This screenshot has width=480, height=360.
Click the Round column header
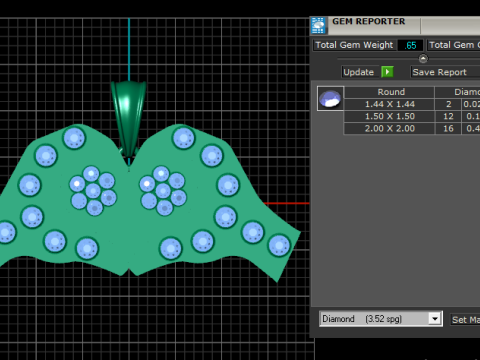coord(390,92)
